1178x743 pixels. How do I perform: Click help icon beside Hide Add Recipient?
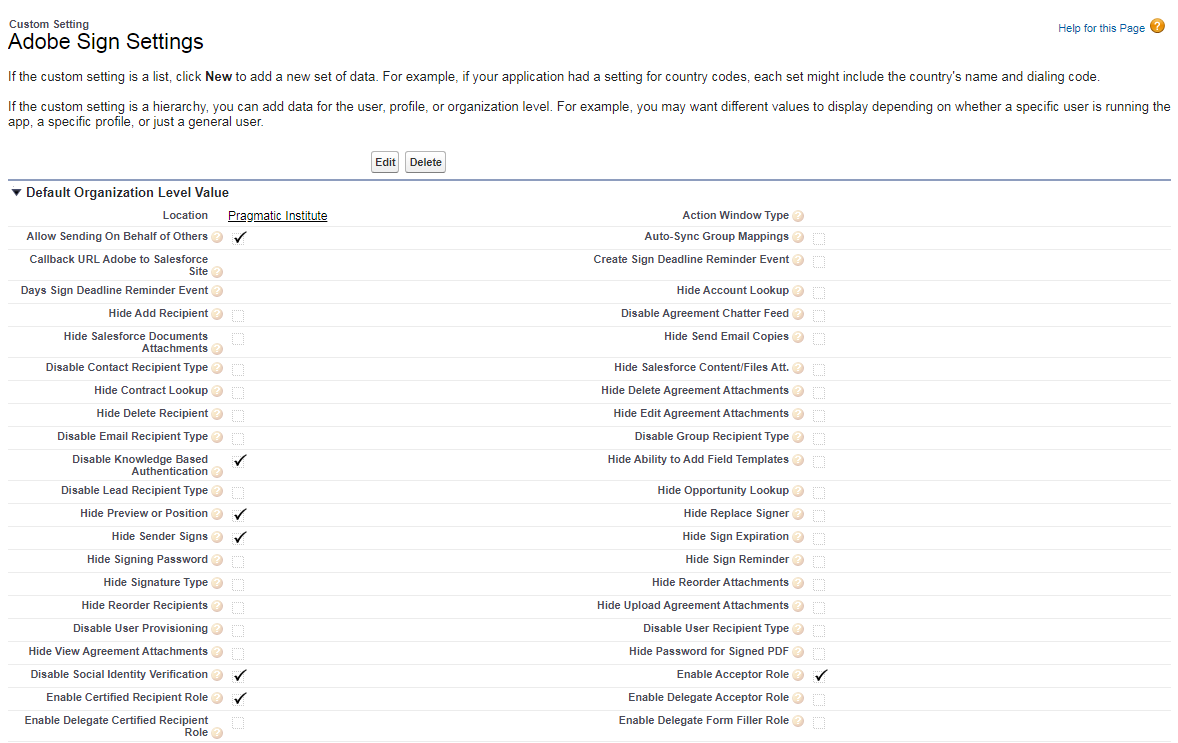[217, 314]
